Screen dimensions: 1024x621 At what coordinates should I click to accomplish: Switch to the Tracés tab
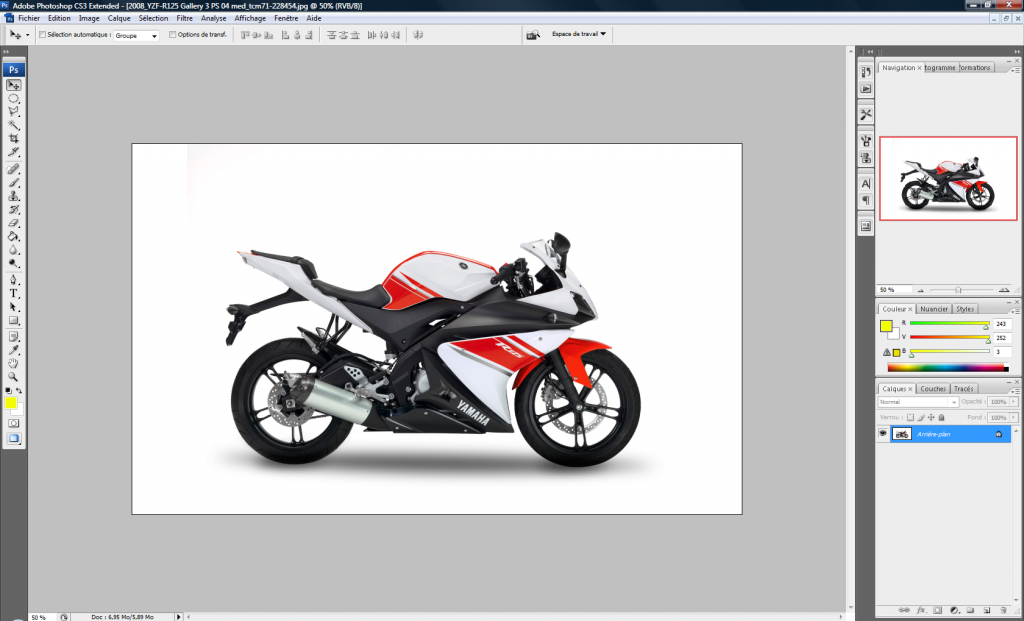pos(963,389)
